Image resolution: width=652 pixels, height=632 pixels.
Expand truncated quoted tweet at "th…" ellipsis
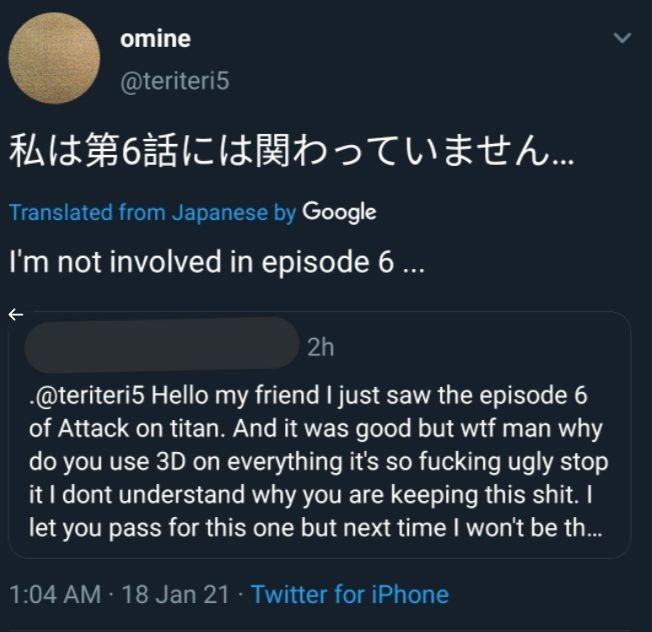pyautogui.click(x=590, y=528)
